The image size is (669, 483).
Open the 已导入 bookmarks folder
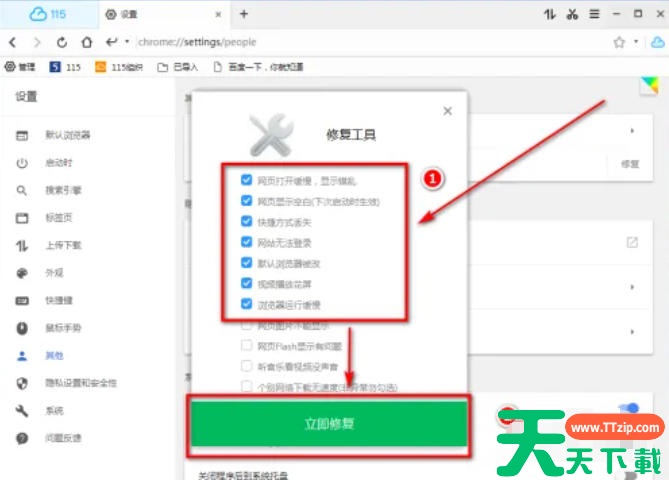click(x=177, y=67)
